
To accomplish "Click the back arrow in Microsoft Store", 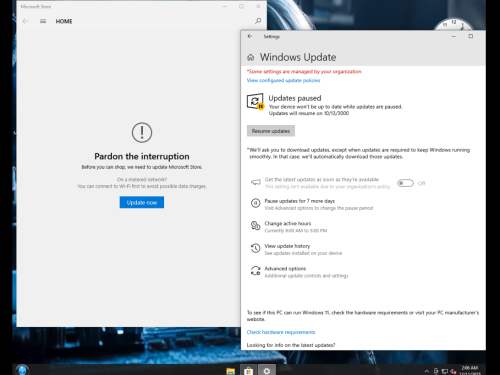I will coord(25,21).
